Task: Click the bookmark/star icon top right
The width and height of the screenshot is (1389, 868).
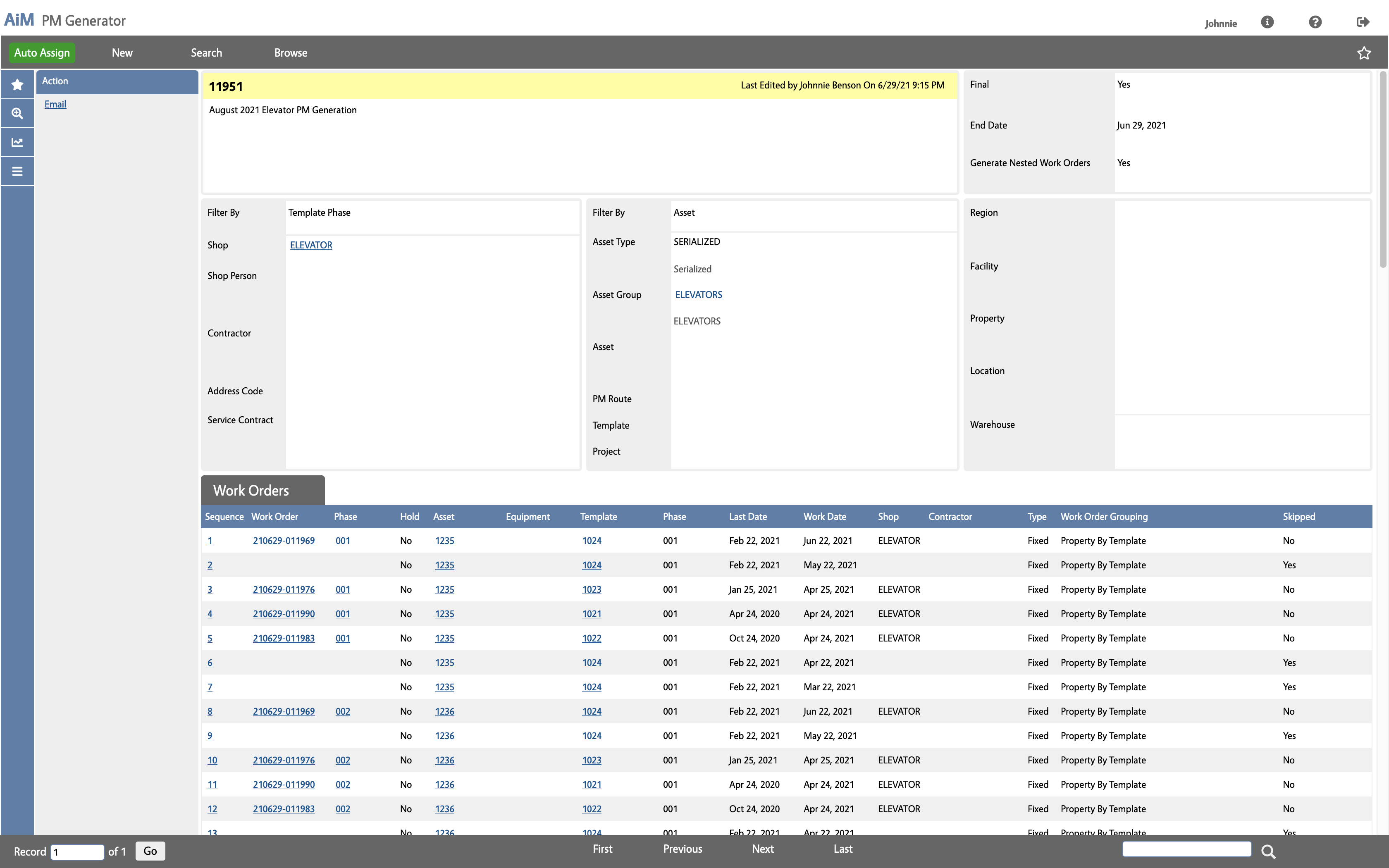Action: (1364, 53)
